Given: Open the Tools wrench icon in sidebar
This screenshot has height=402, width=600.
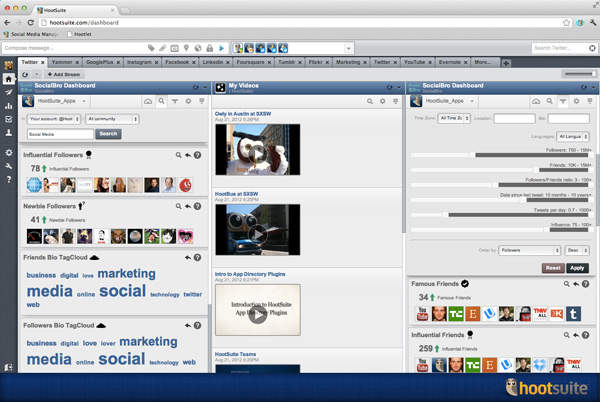Looking at the screenshot, I should (x=8, y=166).
